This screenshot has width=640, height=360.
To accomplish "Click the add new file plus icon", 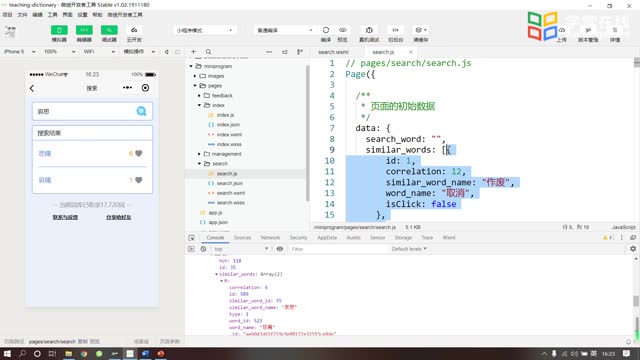I will point(193,52).
